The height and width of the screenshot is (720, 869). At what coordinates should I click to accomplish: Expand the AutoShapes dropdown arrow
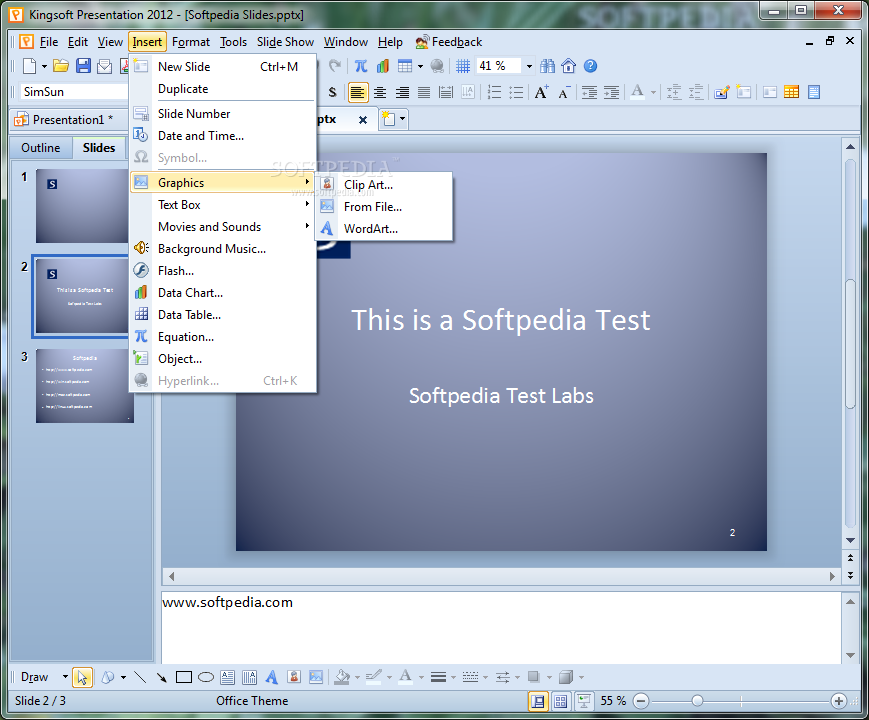[x=123, y=677]
